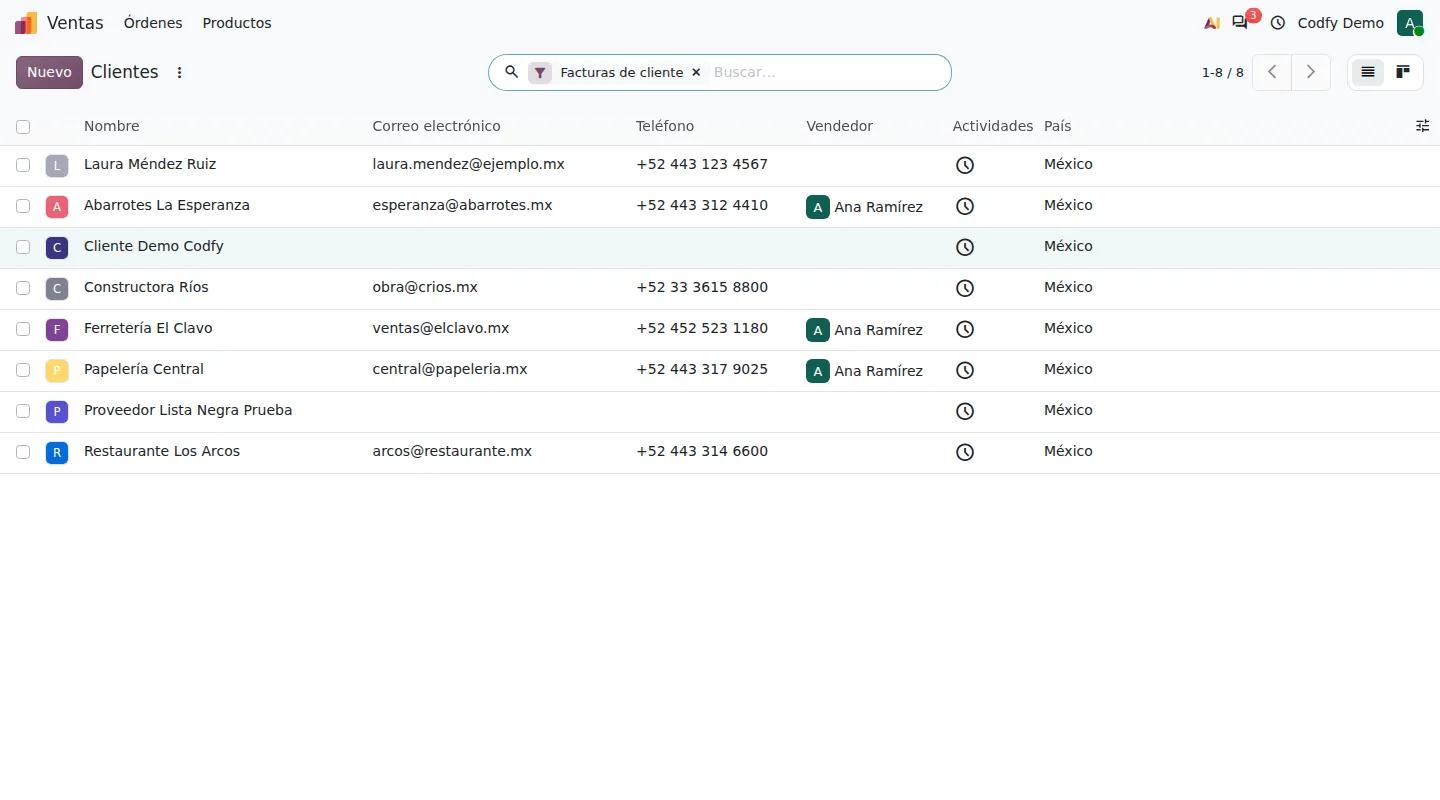This screenshot has height=800, width=1440.
Task: Tick the checkbox for Ferretería El Clavo
Action: pos(23,329)
